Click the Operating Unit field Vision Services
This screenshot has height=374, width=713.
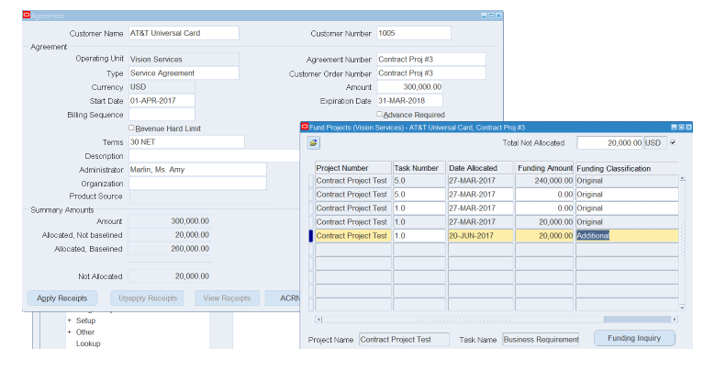pyautogui.click(x=184, y=59)
